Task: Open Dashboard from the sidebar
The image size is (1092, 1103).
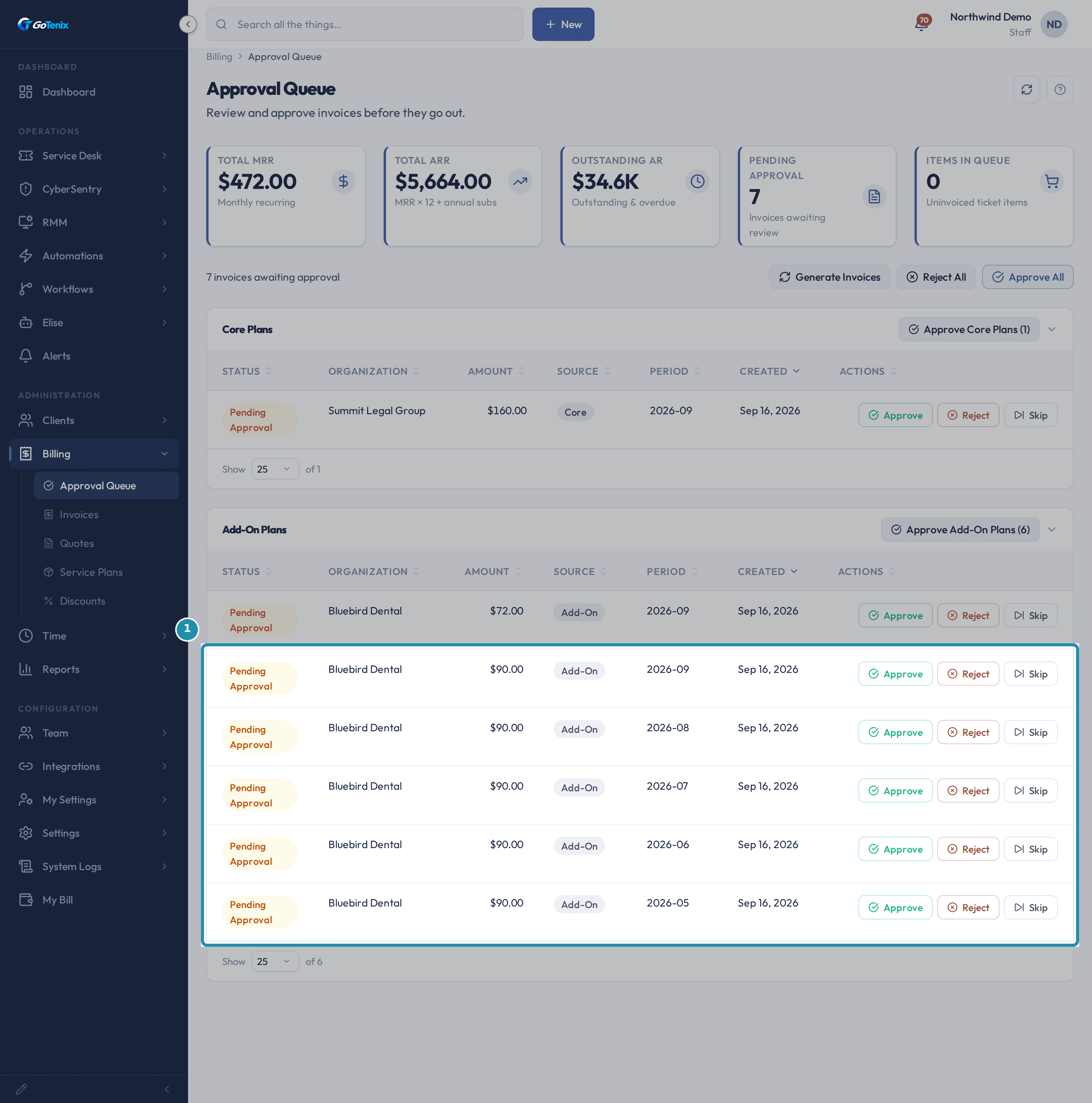Action: (x=94, y=92)
